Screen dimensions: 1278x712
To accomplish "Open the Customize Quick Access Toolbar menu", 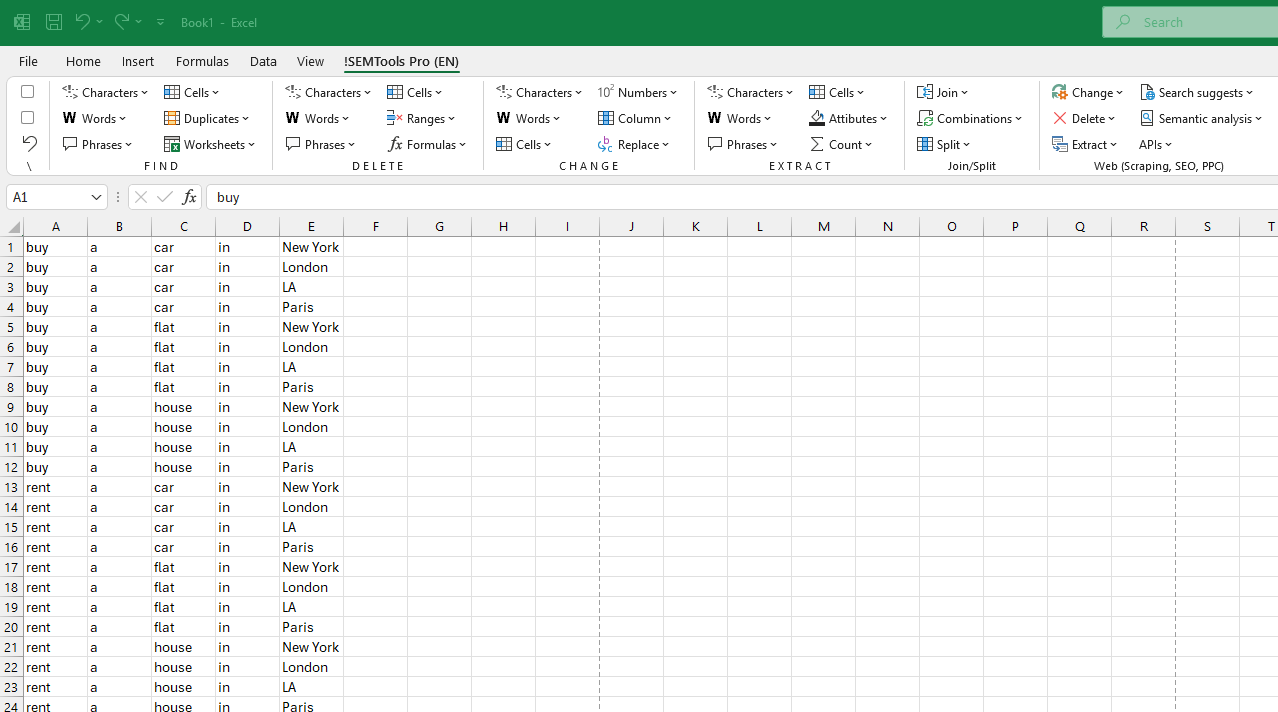I will click(160, 21).
